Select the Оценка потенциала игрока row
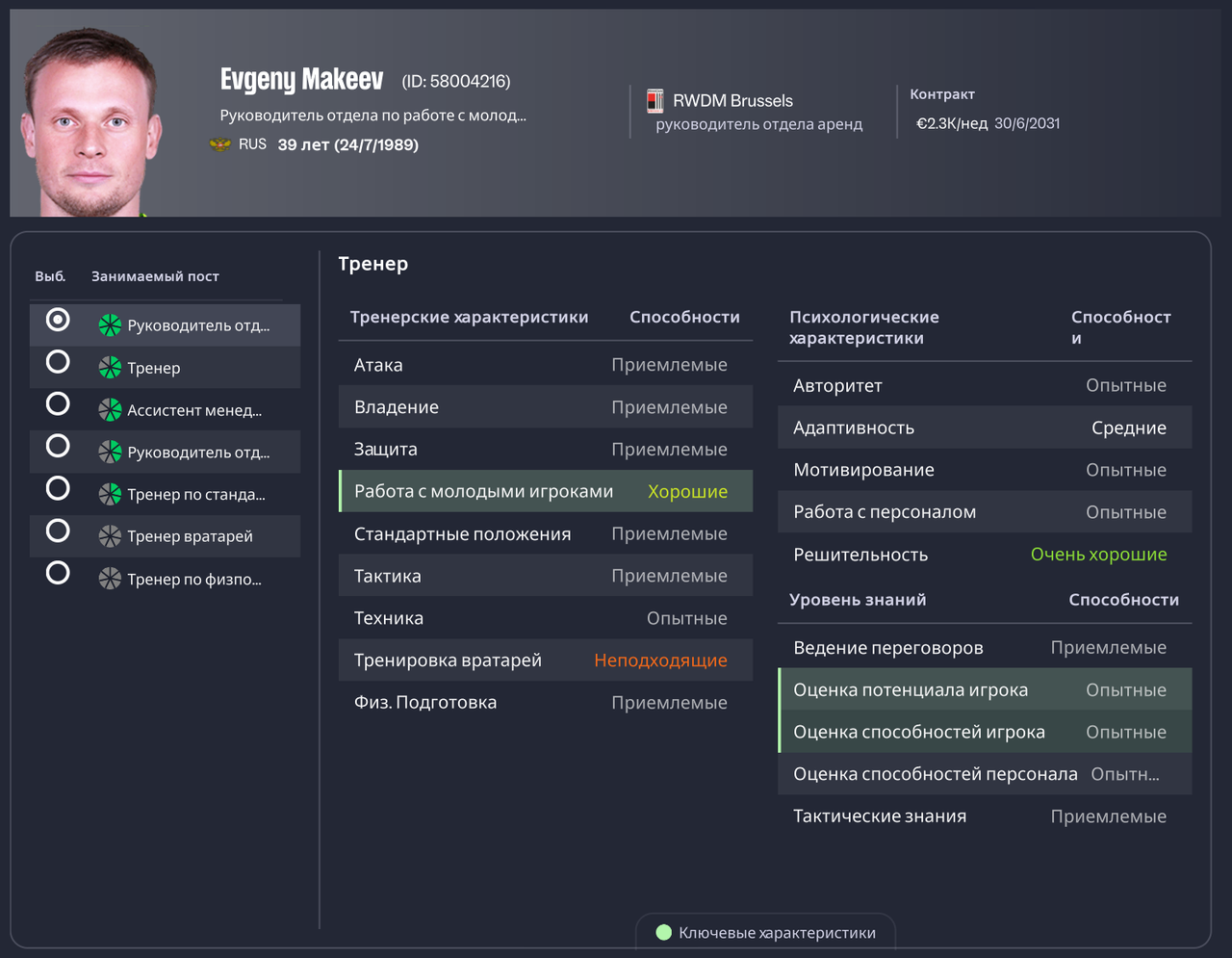This screenshot has height=958, width=1232. pos(985,689)
